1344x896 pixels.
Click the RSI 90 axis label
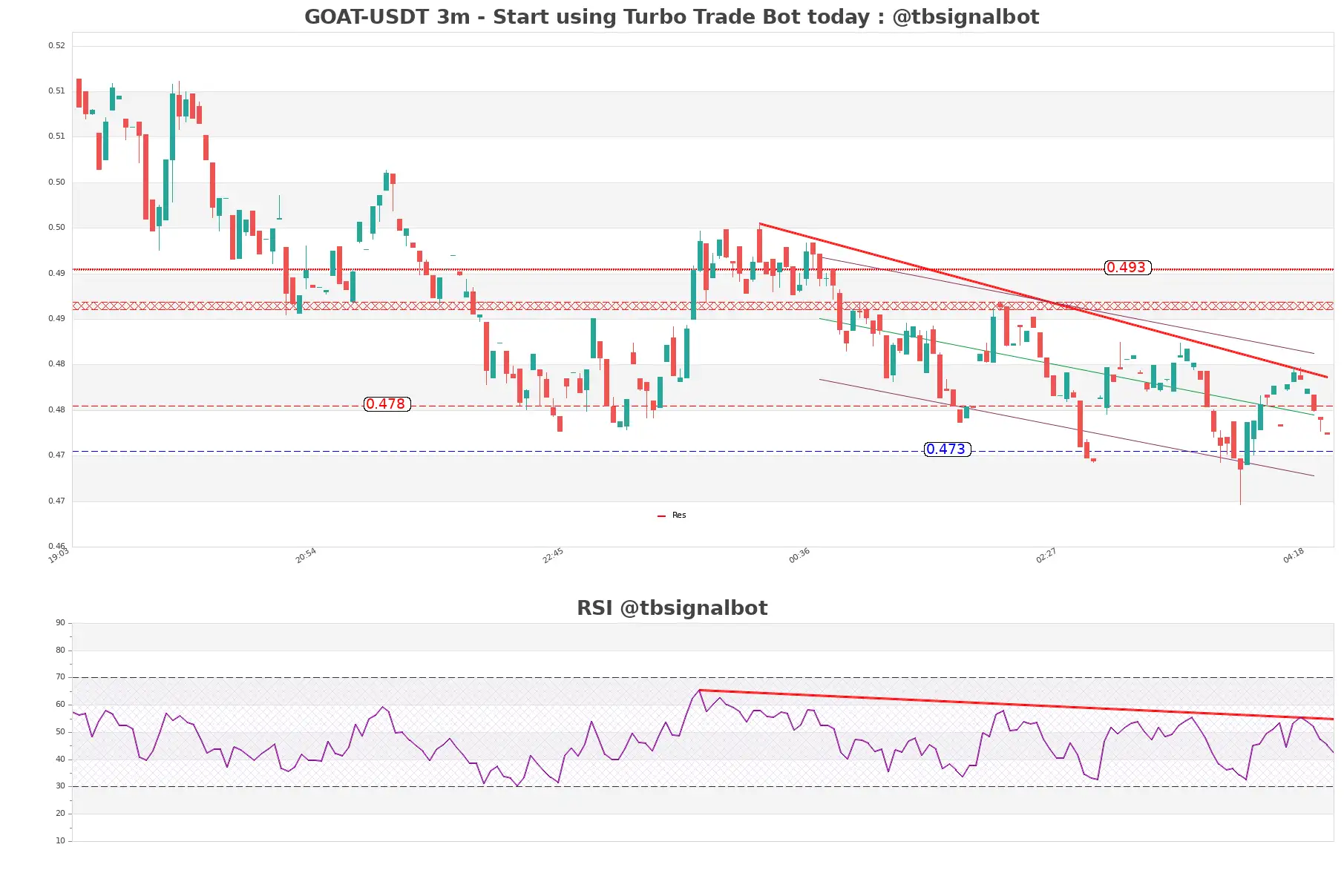[x=60, y=623]
